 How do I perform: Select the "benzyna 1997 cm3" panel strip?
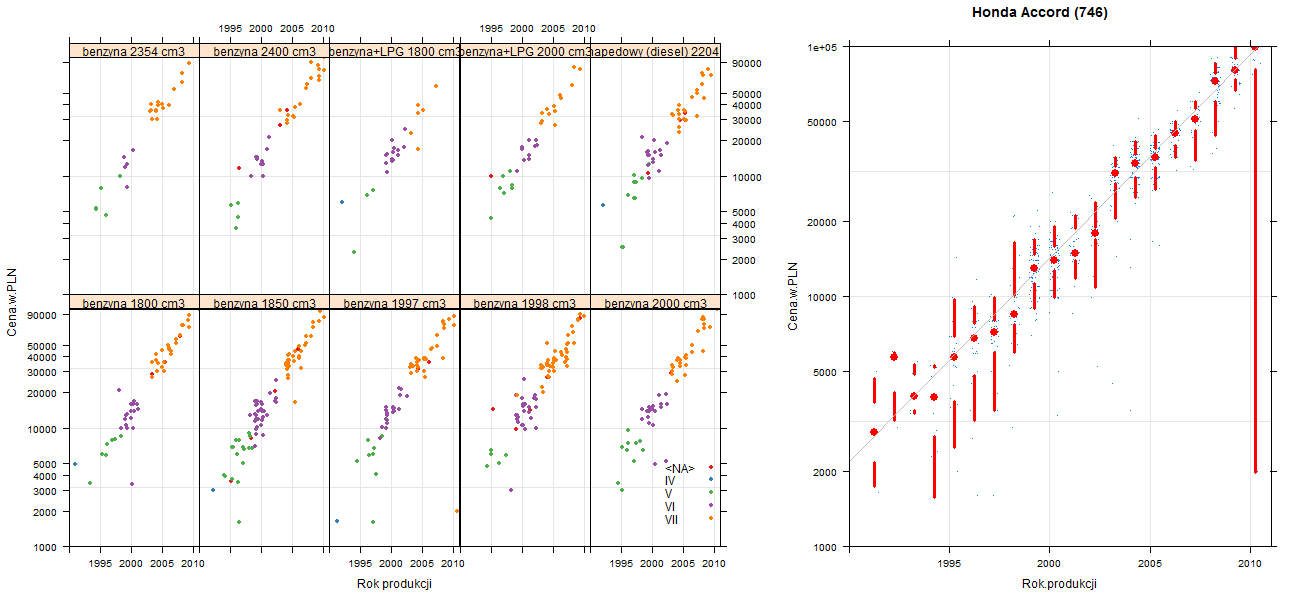pyautogui.click(x=394, y=302)
